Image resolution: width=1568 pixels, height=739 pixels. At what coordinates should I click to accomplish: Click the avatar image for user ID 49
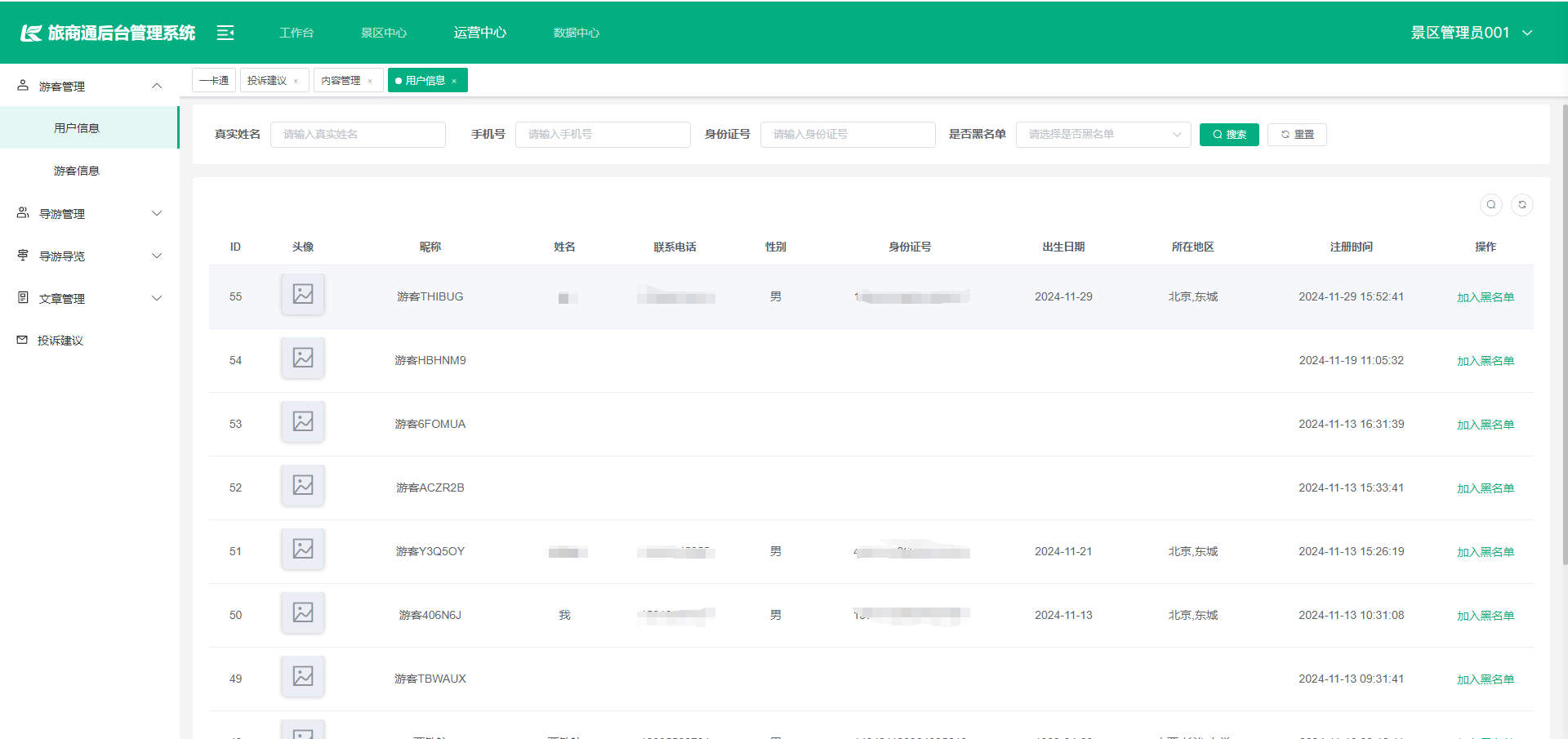point(303,676)
